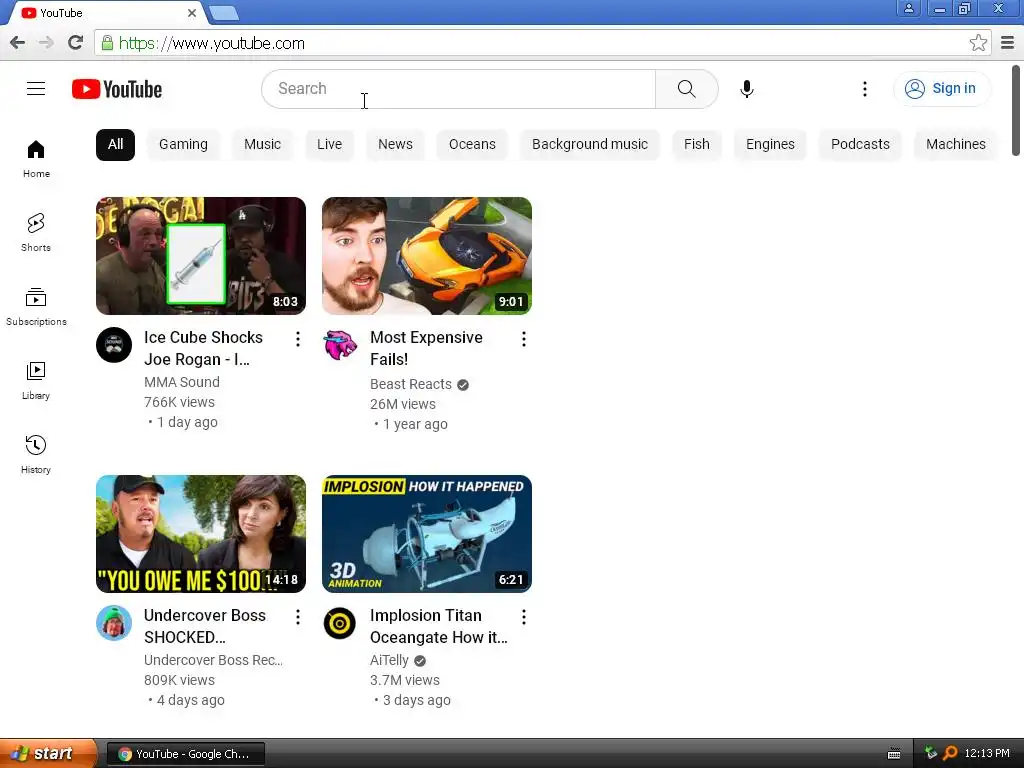Image resolution: width=1024 pixels, height=768 pixels.
Task: Play the 'YOU OWE ME $100' thumbnail
Action: tap(200, 534)
